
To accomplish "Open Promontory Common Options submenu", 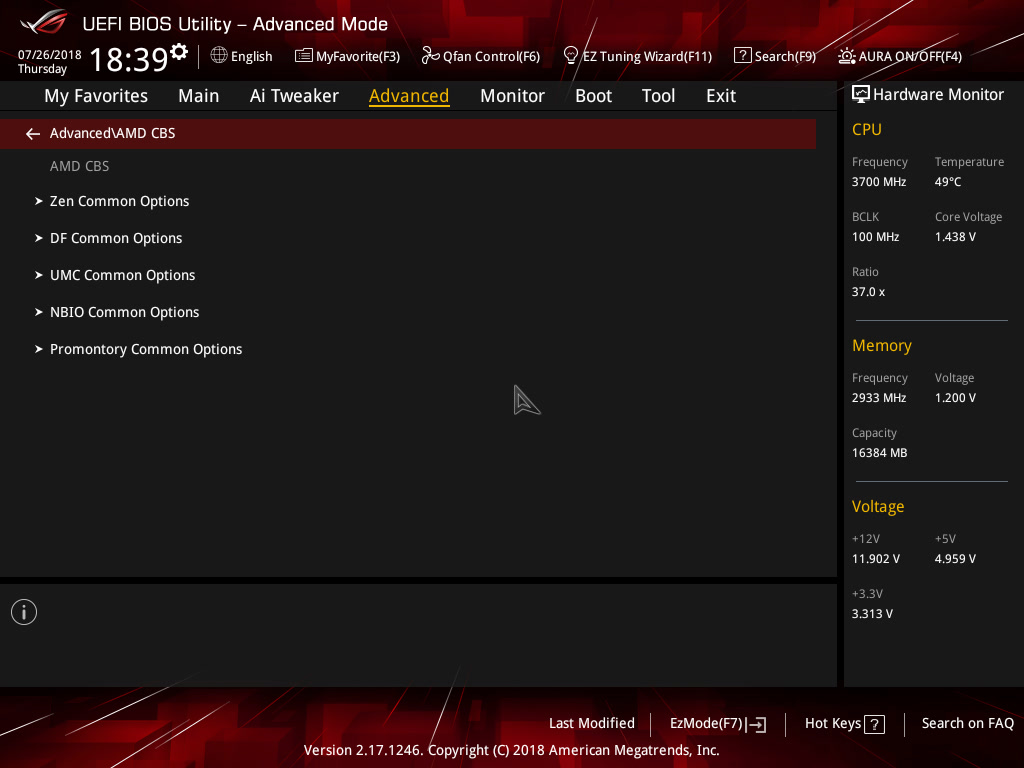I will point(146,349).
